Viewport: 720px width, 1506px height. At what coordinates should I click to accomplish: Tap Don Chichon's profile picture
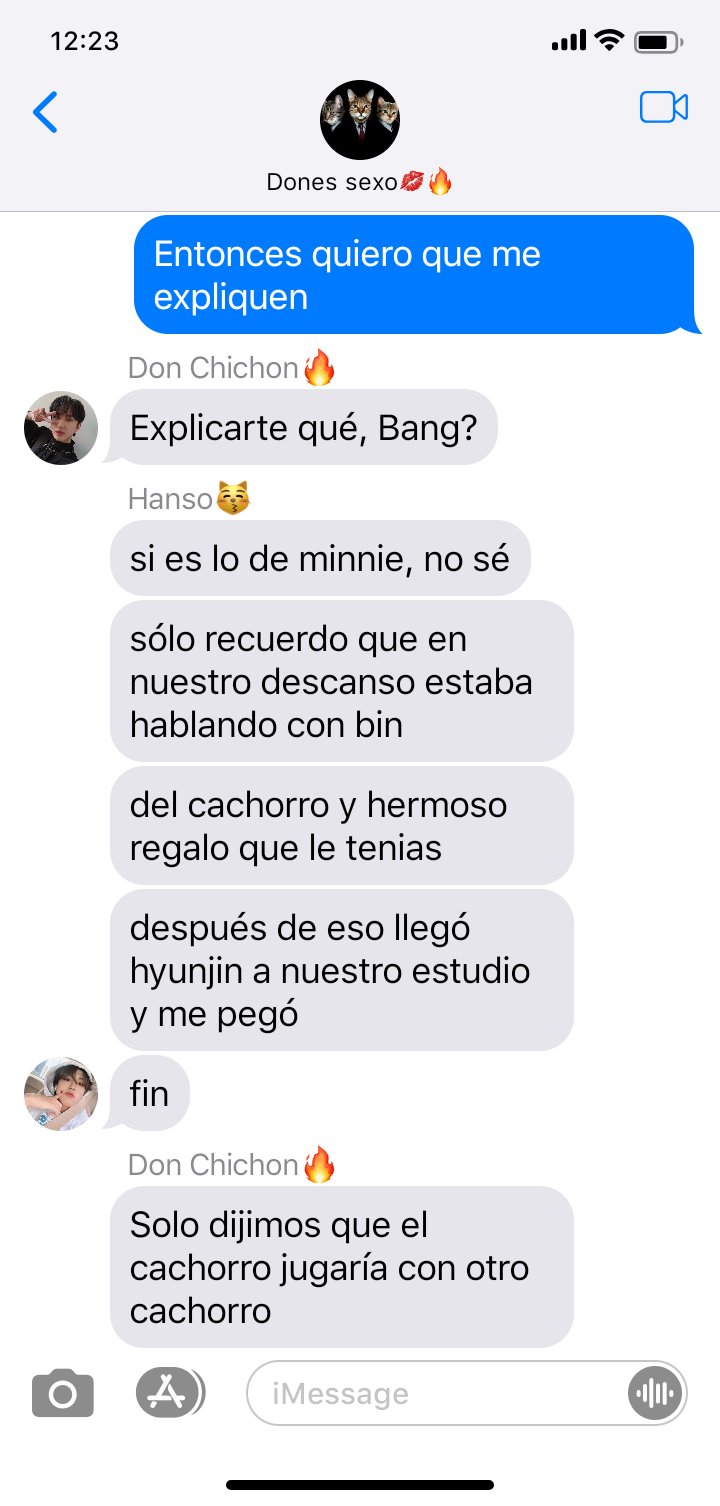tap(61, 428)
